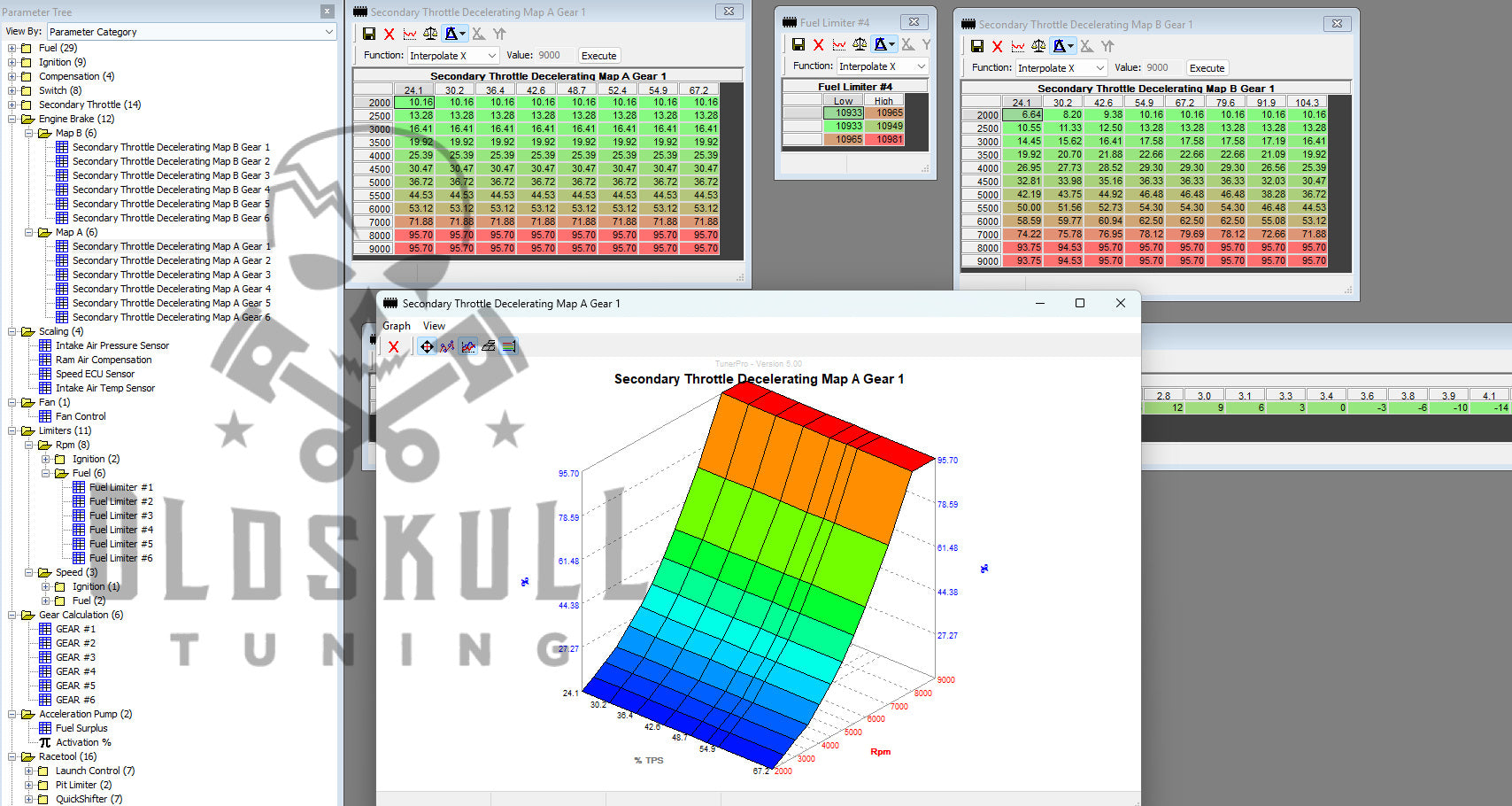Click Low 10933 top cell in Fuel Limiter #4

tap(844, 113)
